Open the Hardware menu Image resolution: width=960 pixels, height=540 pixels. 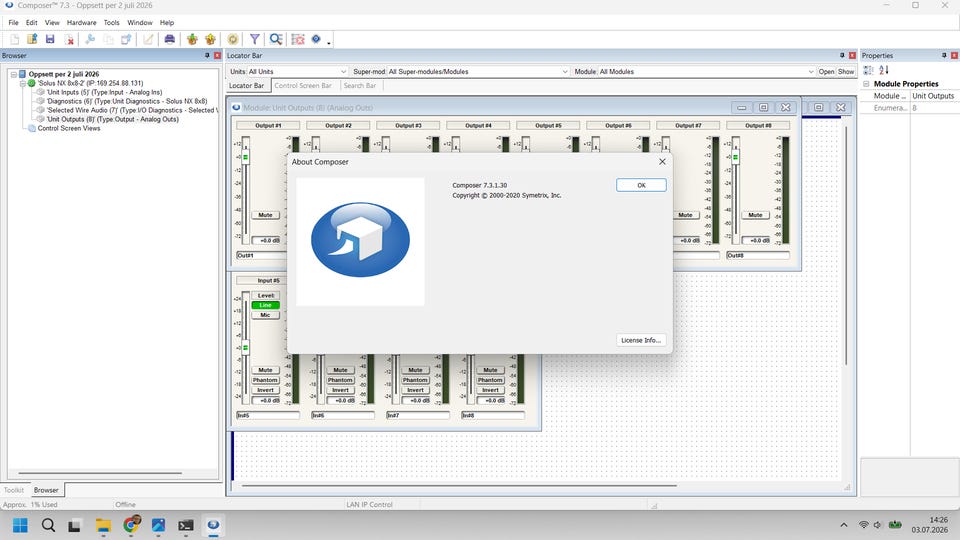point(81,23)
